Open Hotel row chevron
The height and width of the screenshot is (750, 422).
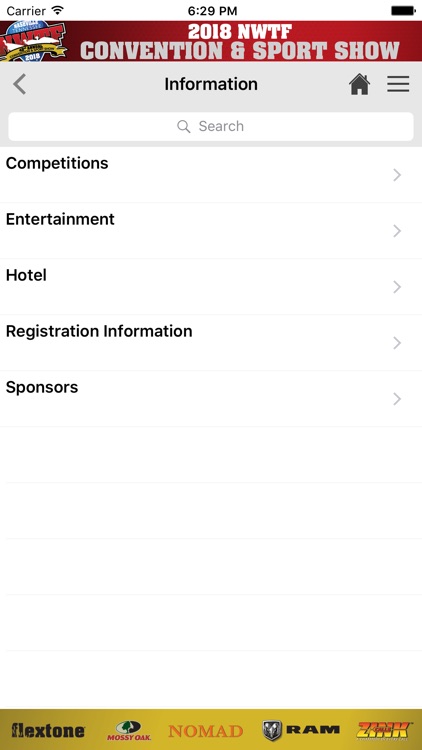pyautogui.click(x=397, y=287)
